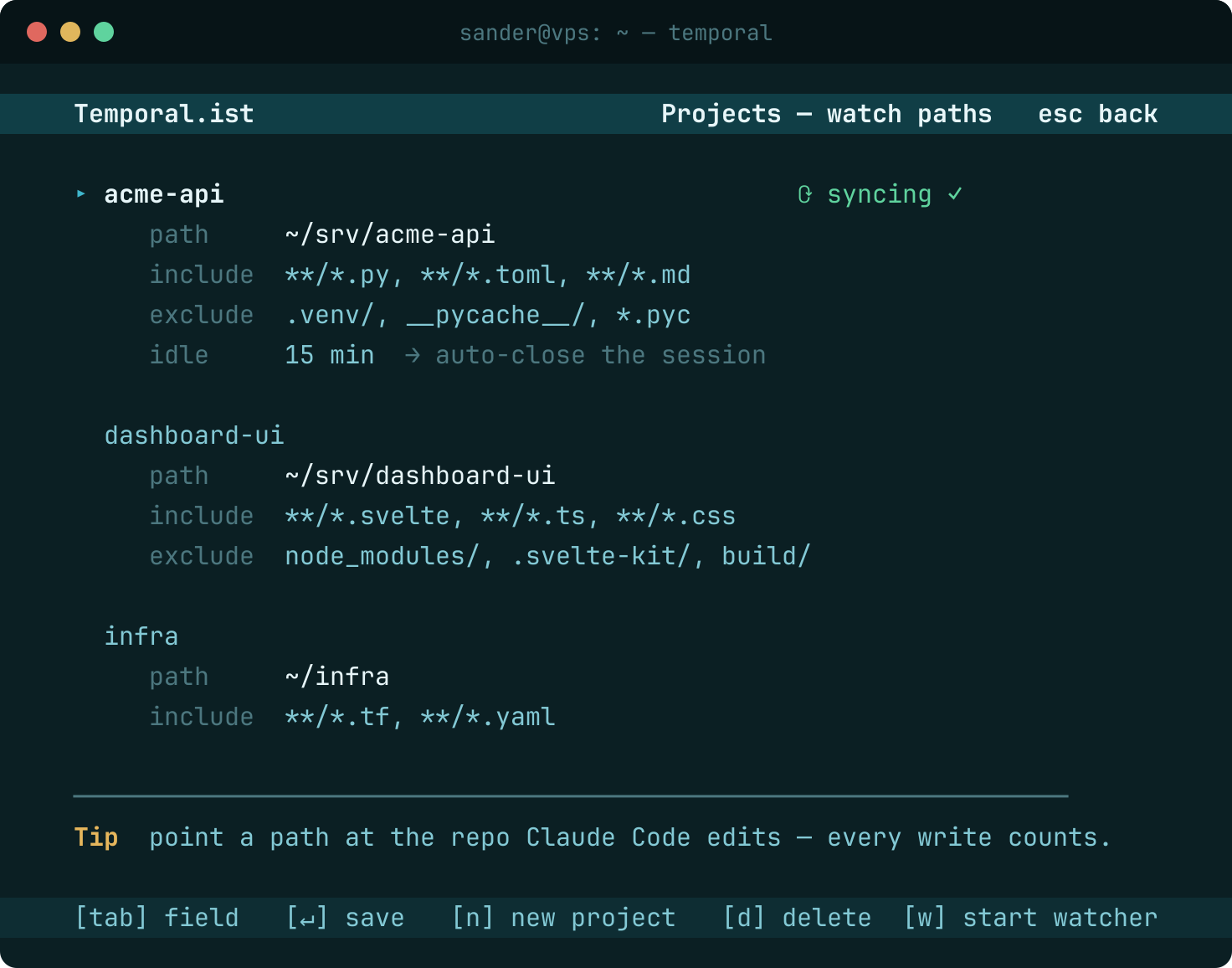Click the [n] new project shortcut

pyautogui.click(x=563, y=918)
